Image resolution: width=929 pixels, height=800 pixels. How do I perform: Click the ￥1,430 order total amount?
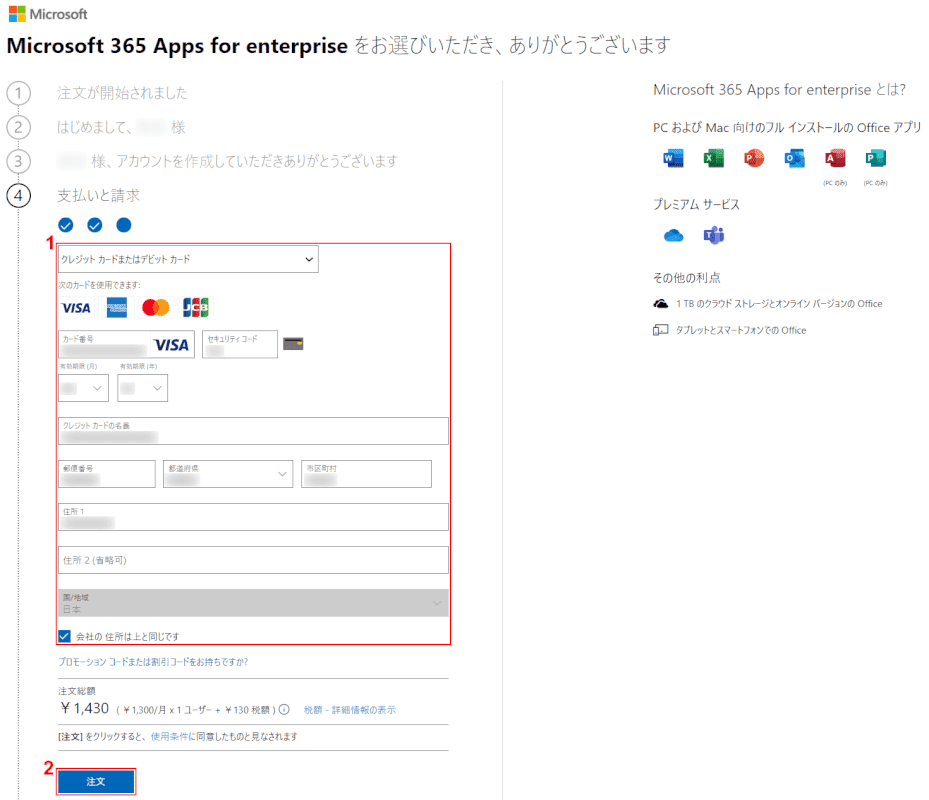pyautogui.click(x=84, y=708)
